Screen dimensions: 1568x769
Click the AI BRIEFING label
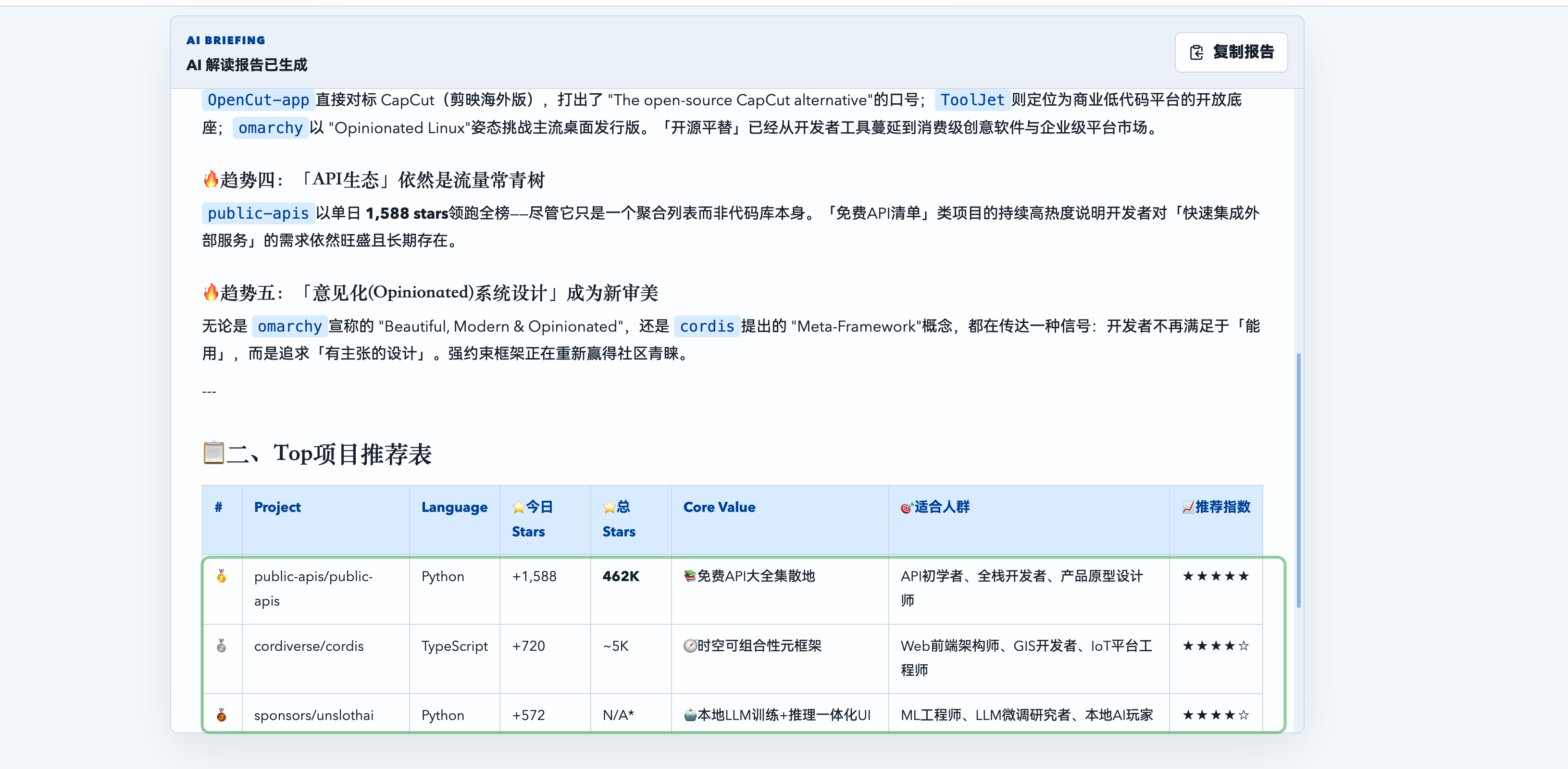coord(226,40)
